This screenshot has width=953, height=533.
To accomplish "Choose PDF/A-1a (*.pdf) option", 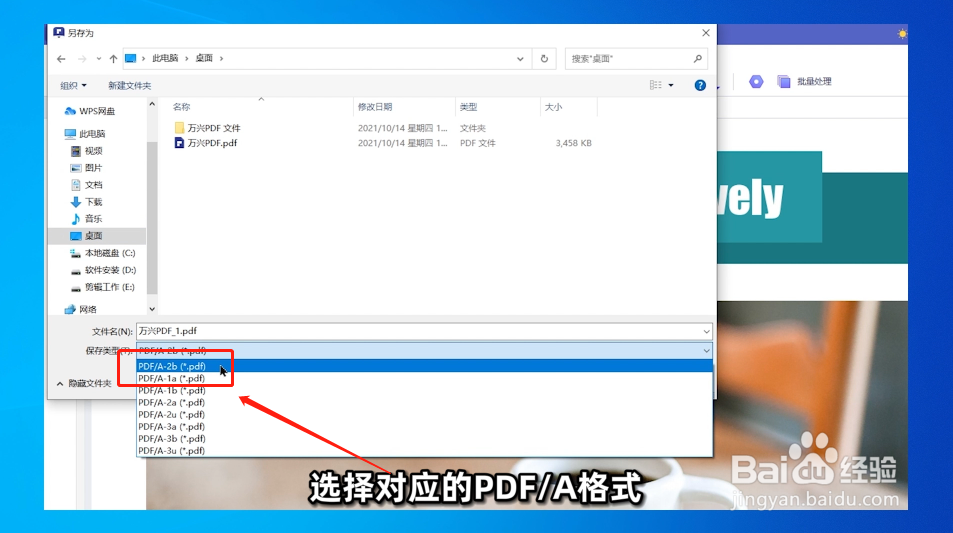I will [424, 378].
